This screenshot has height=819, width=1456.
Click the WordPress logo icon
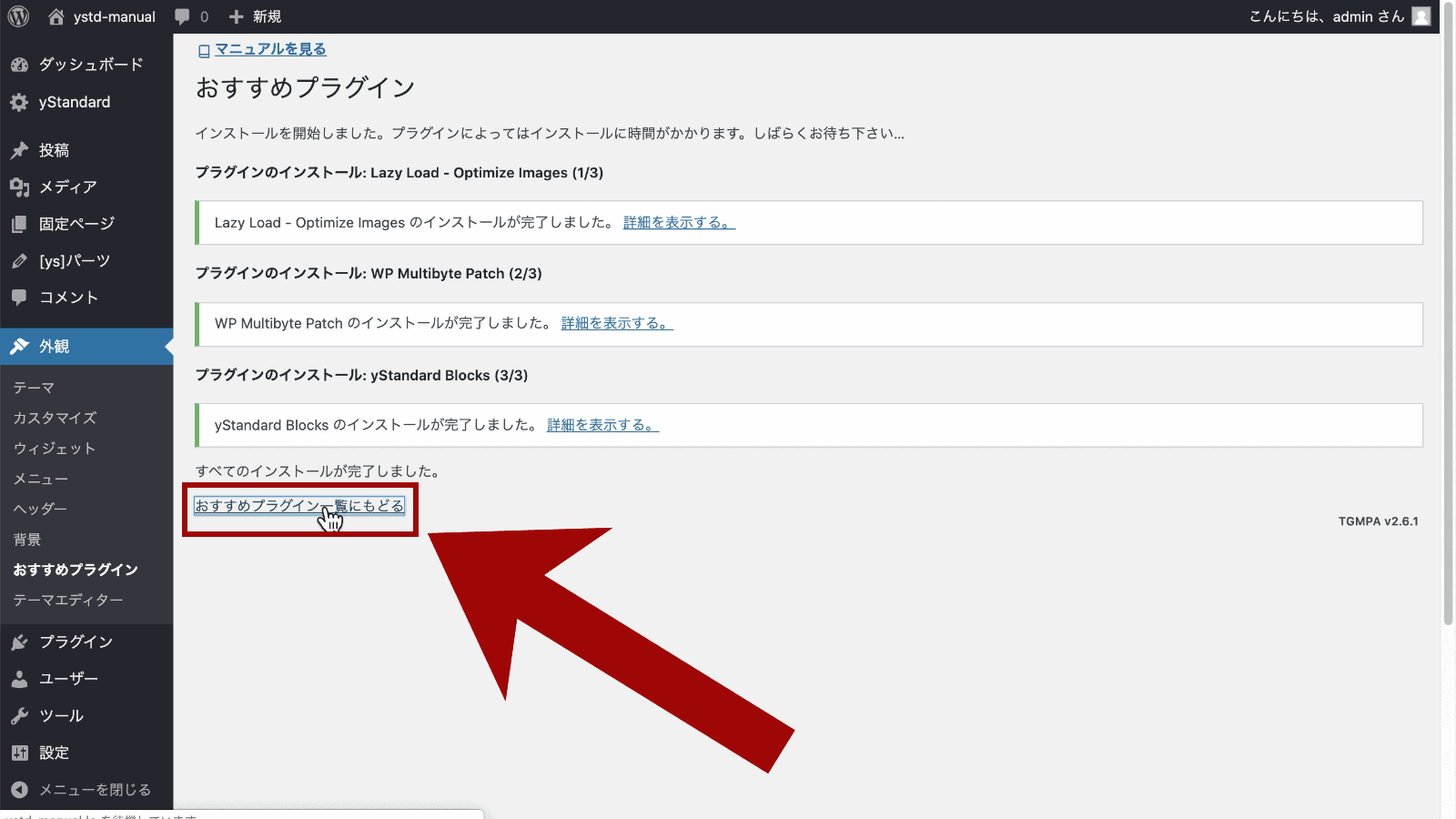pos(18,16)
